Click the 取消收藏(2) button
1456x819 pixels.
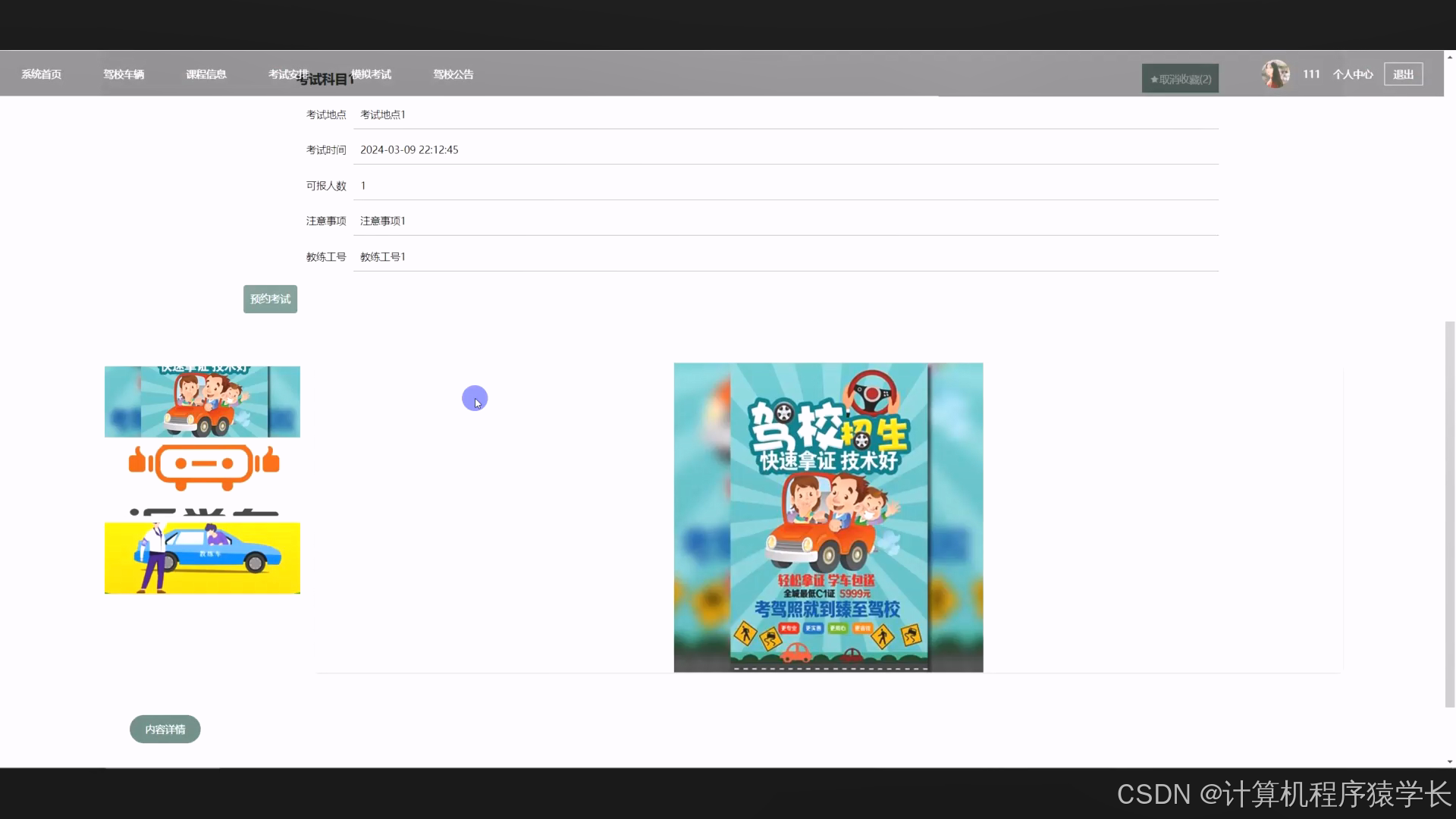(x=1180, y=79)
